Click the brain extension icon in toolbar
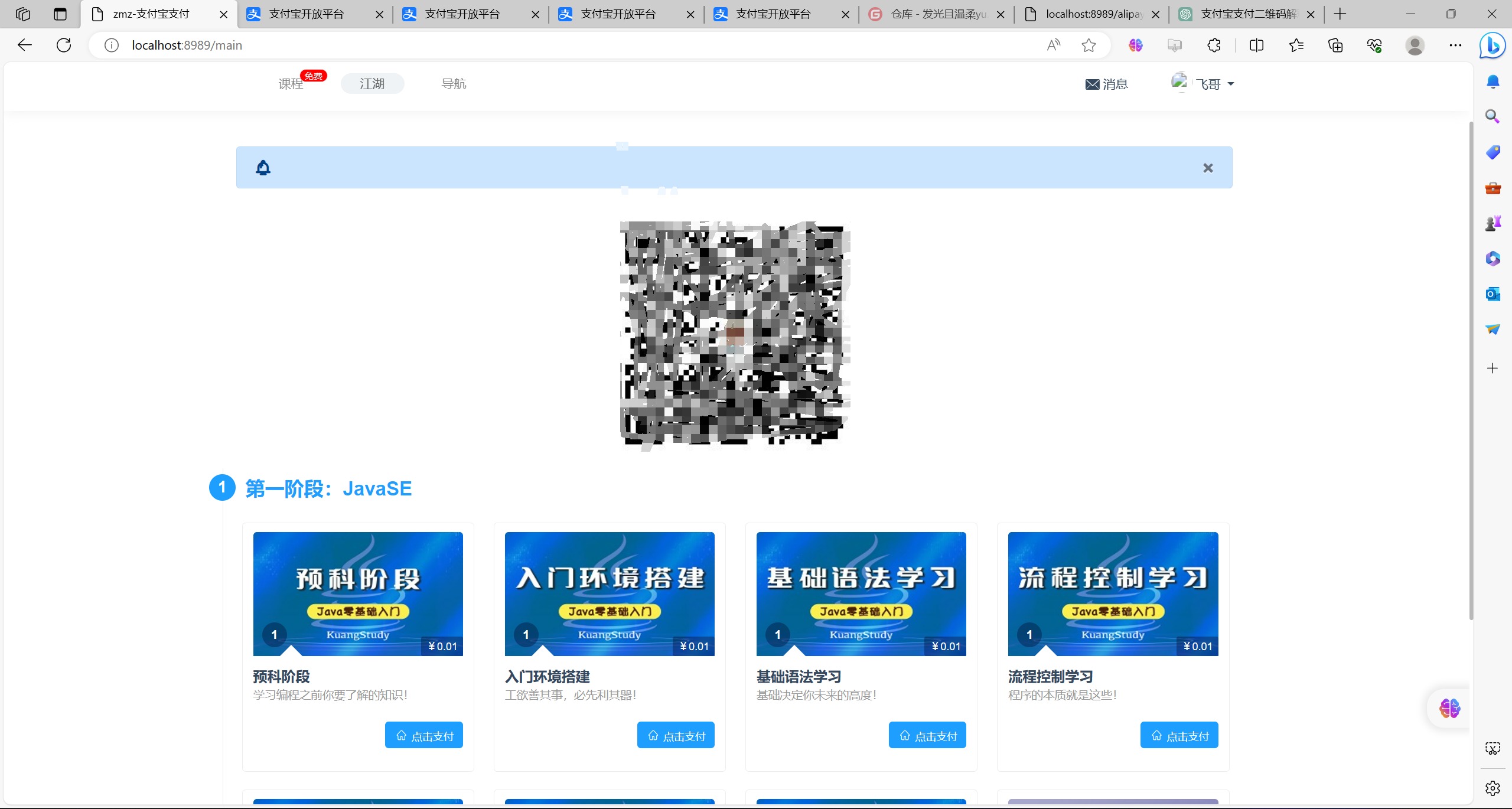This screenshot has width=1512, height=809. pyautogui.click(x=1135, y=45)
